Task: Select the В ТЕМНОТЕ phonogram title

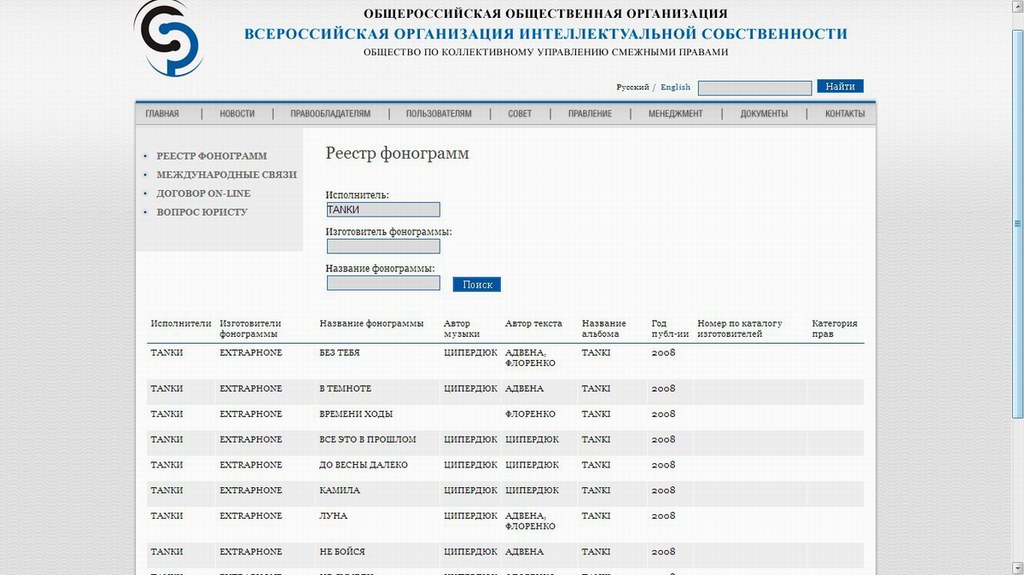Action: coord(345,389)
